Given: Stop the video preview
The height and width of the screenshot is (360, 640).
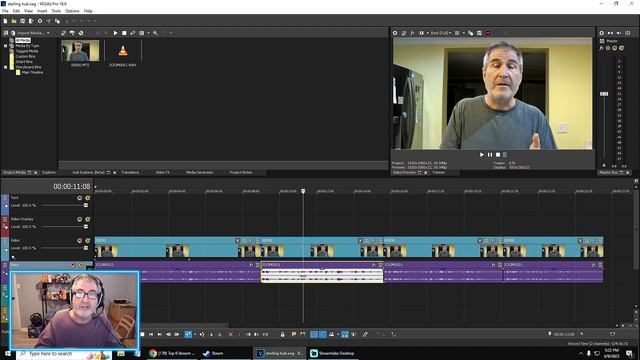Looking at the screenshot, I should 498,155.
